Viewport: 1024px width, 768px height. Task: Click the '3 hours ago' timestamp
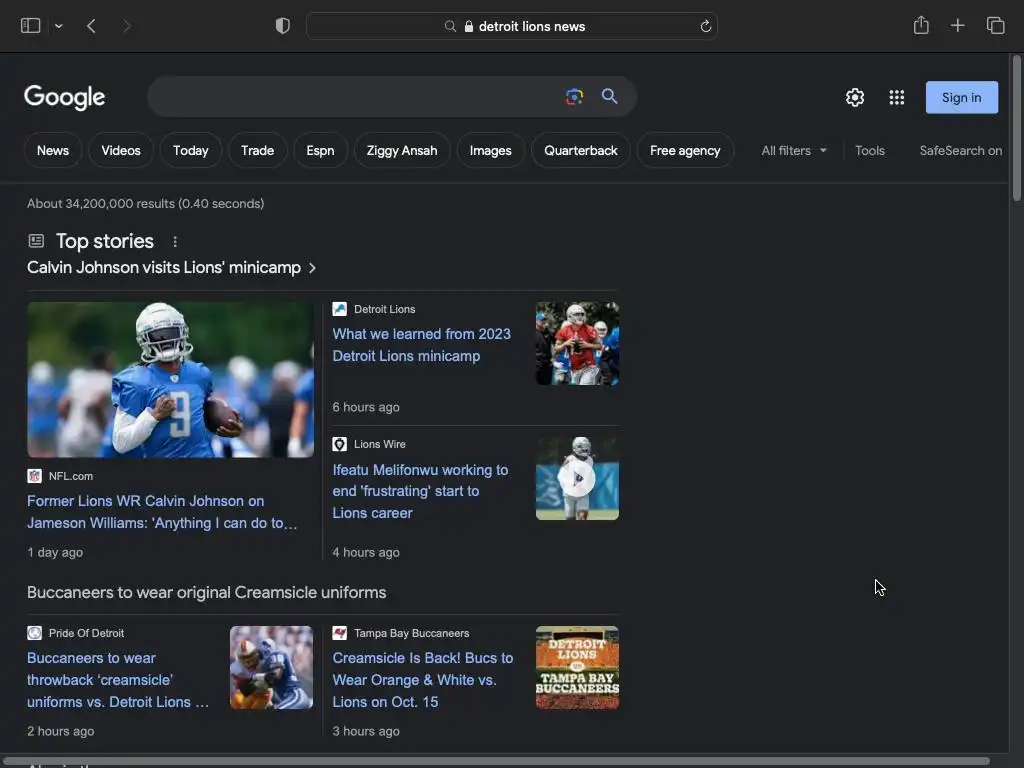point(366,731)
